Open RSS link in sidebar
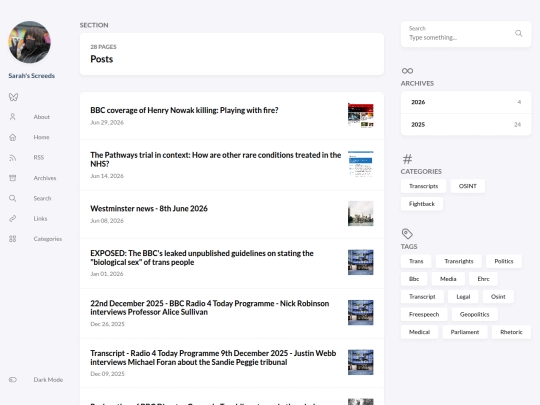Image resolution: width=540 pixels, height=405 pixels. click(39, 157)
